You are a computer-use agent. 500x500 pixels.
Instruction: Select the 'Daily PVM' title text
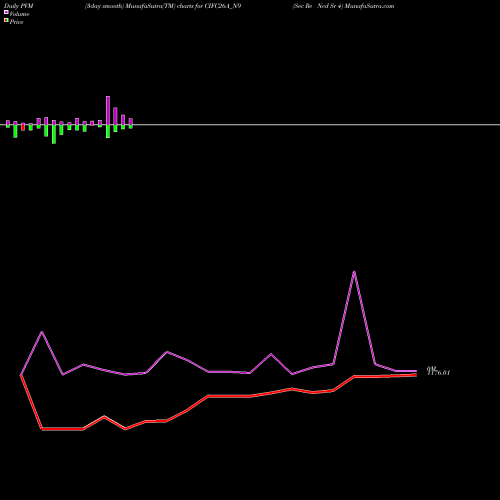click(18, 6)
